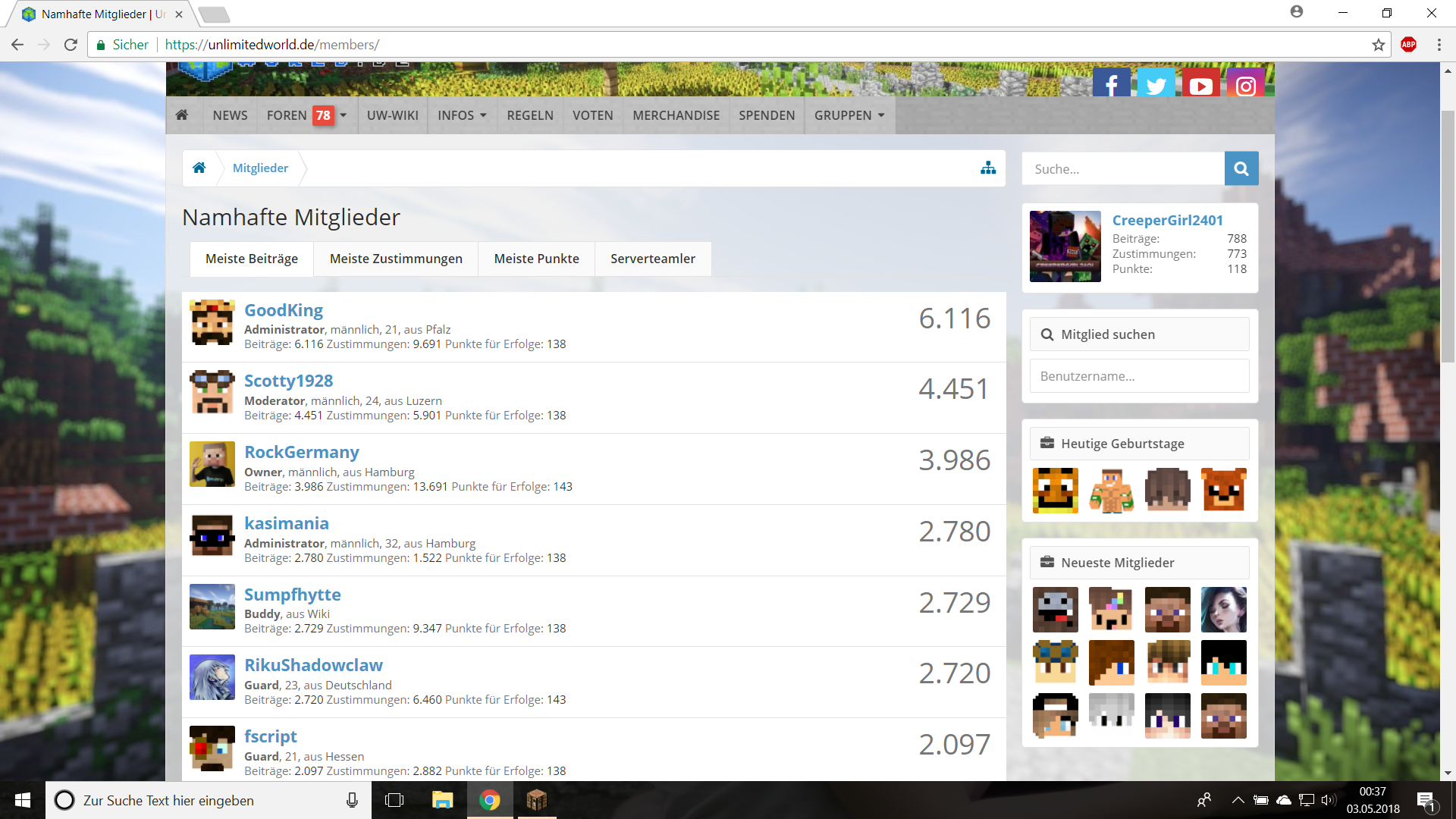Click the AdBlock Plus extension icon
This screenshot has width=1456, height=819.
coord(1408,45)
